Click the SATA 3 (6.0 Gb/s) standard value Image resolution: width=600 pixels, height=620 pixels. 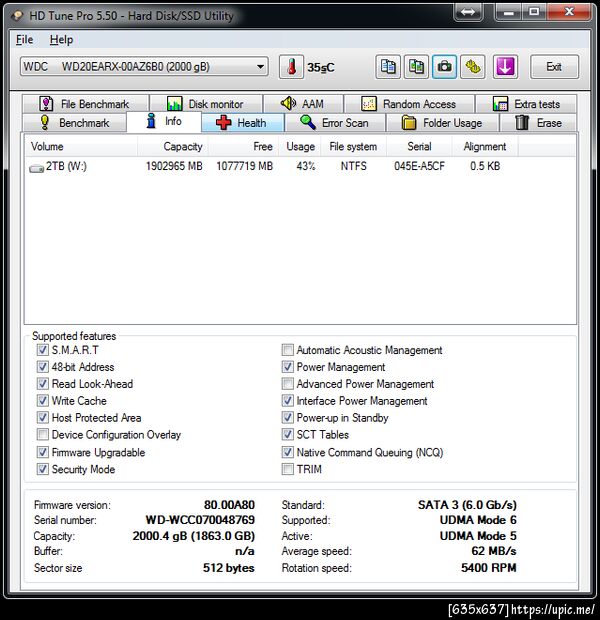click(x=467, y=505)
